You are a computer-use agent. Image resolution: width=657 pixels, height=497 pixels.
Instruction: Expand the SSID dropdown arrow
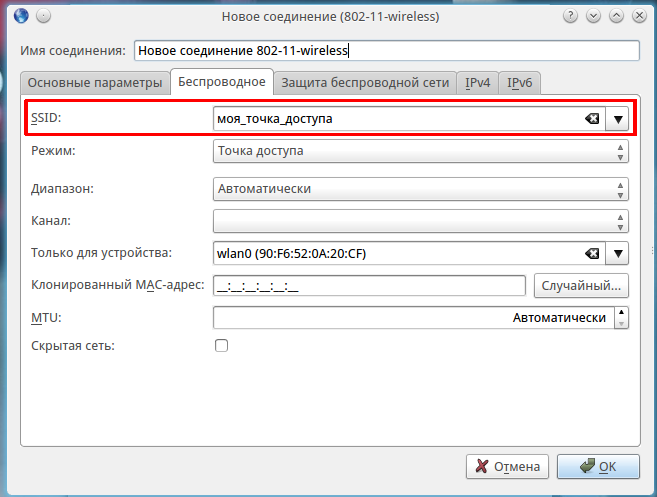[x=617, y=119]
